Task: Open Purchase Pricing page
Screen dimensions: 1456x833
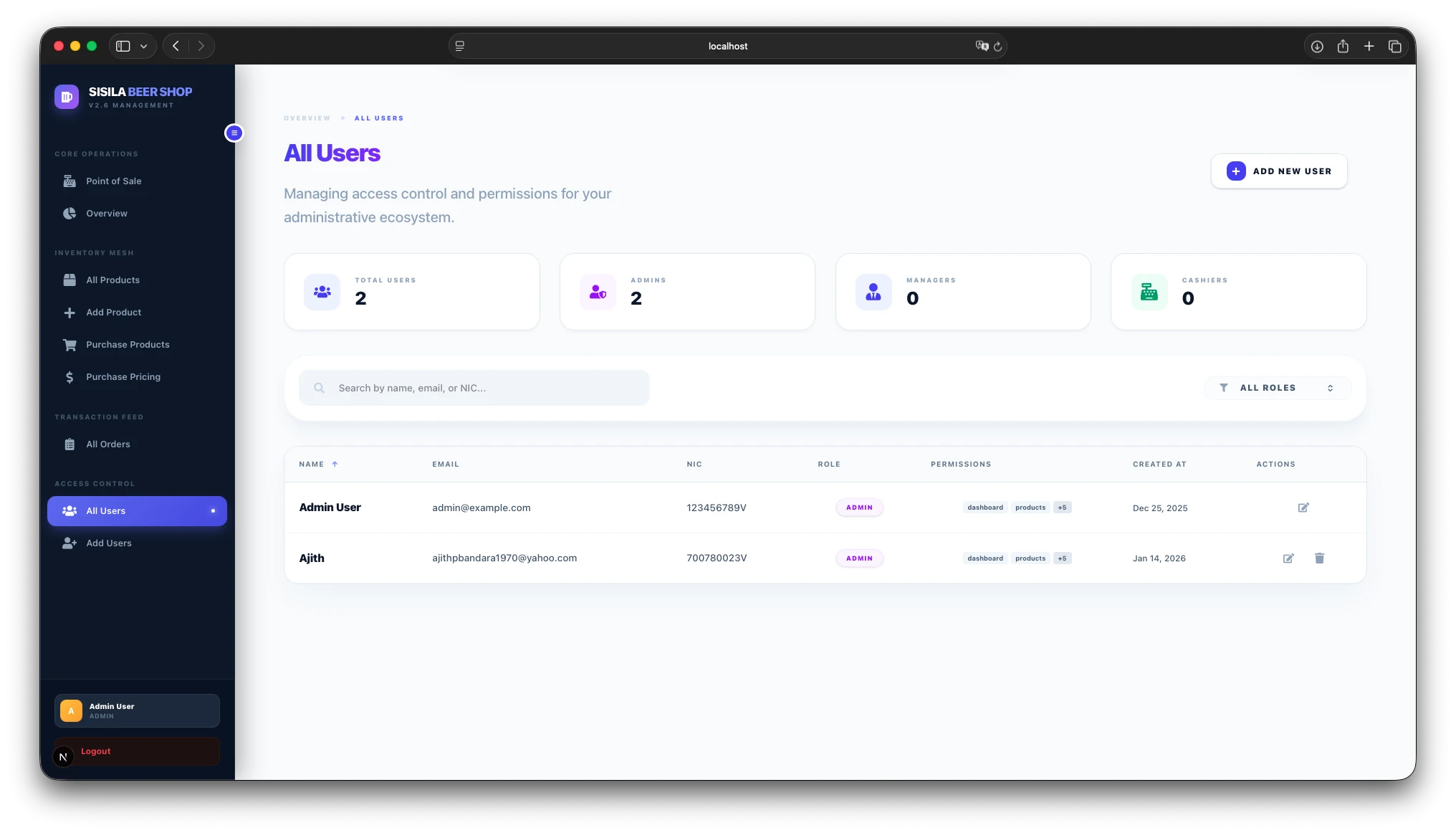Action: tap(137, 377)
